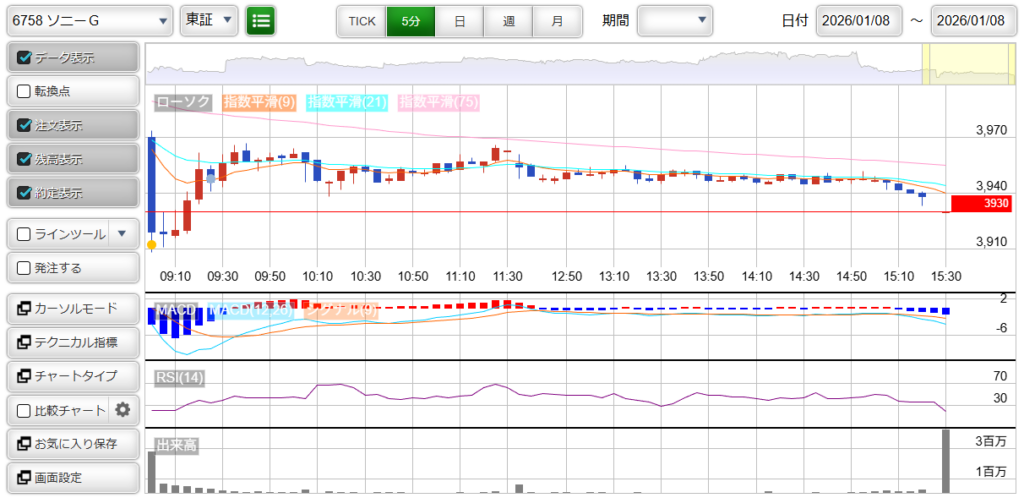The height and width of the screenshot is (498, 1024).
Task: Open チャートタイプ window
Action: [x=72, y=376]
